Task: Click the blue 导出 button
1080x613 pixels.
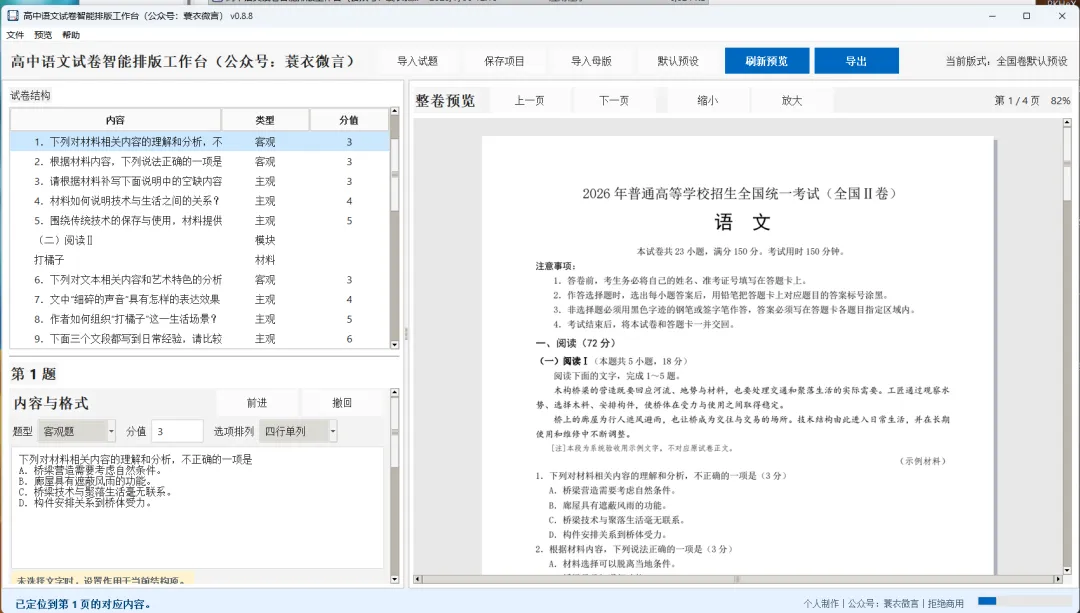Action: pos(856,61)
